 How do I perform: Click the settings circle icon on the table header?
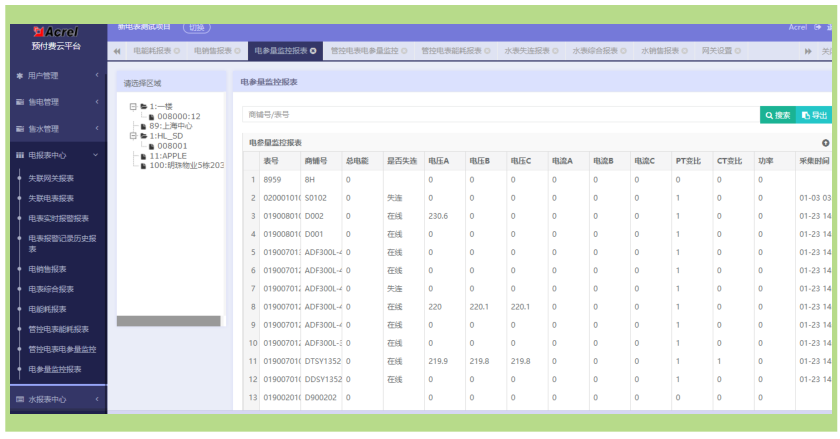pos(826,143)
